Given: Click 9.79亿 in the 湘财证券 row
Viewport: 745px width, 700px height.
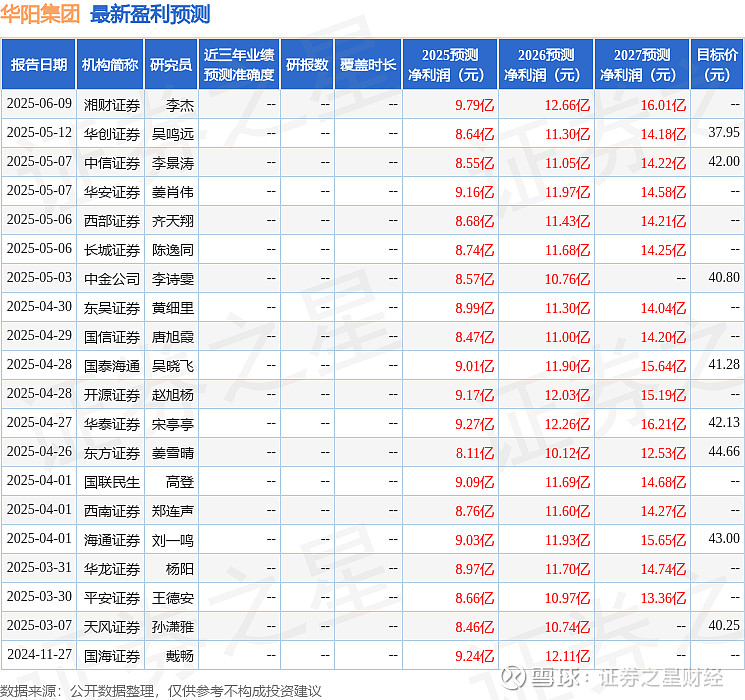Looking at the screenshot, I should [x=474, y=105].
